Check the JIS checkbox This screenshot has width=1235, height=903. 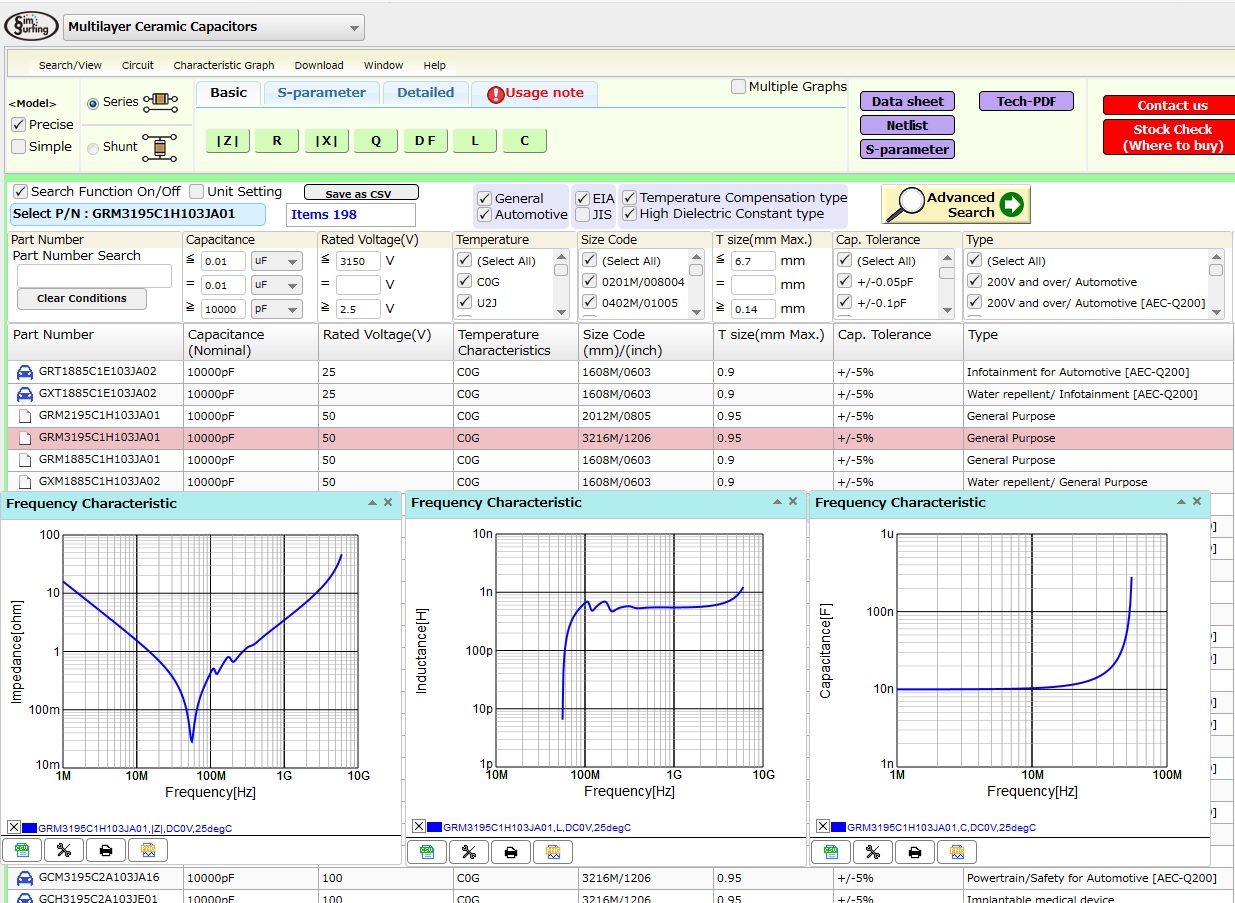coord(582,214)
